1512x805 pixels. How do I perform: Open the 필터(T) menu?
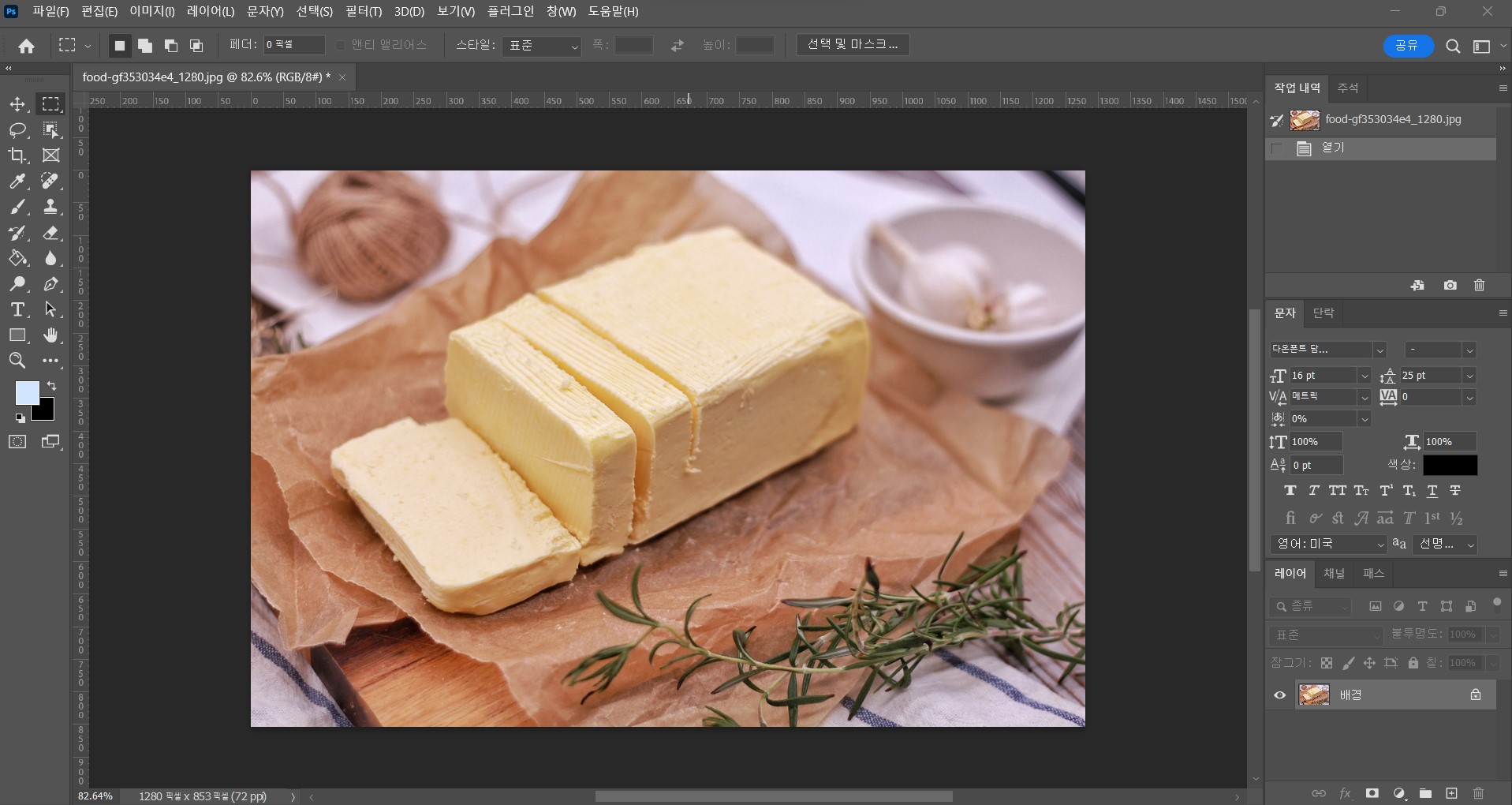364,12
